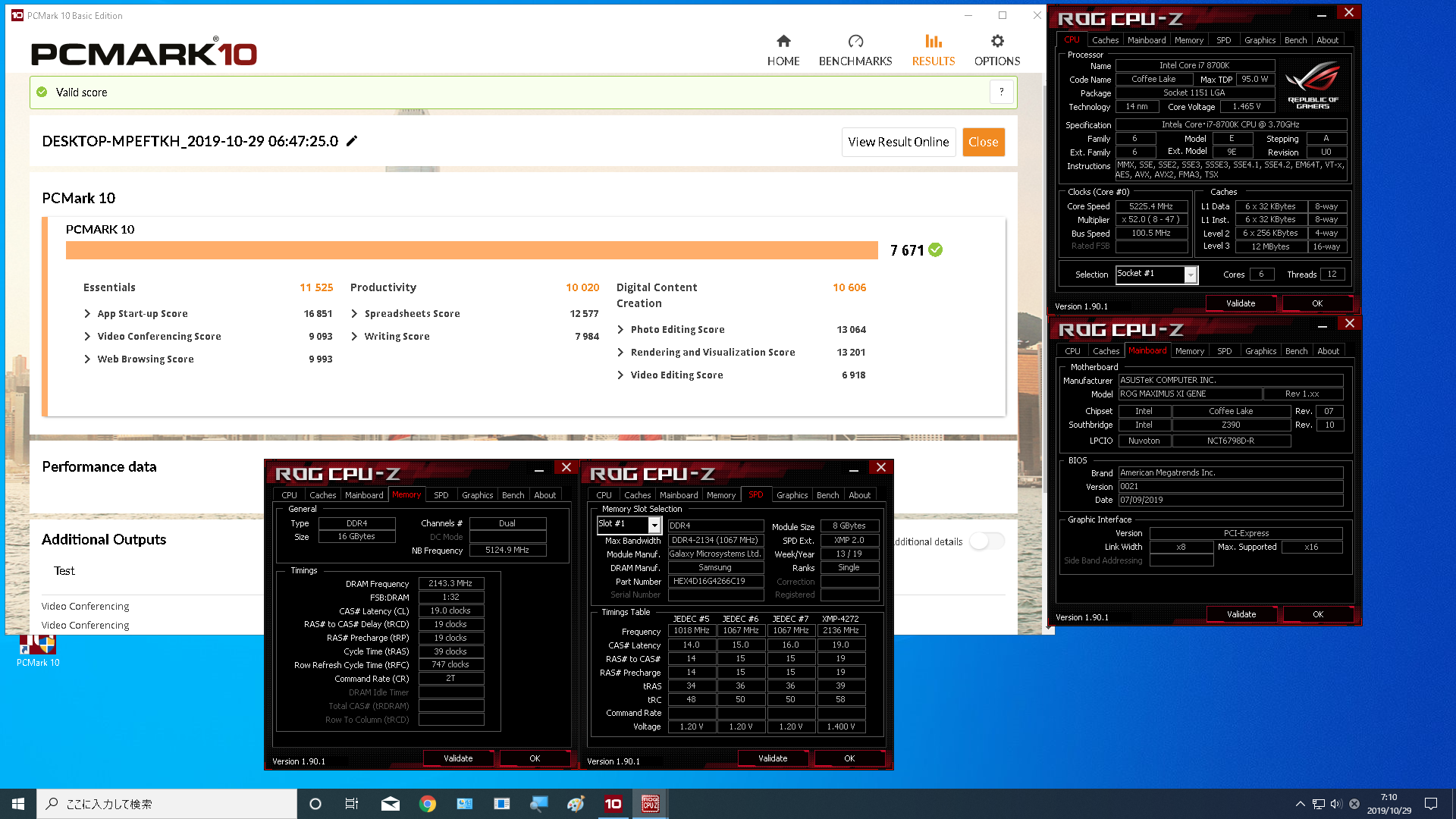Click the DRAM Frequency value 2143.3 MHz
1456x819 pixels.
pos(450,583)
